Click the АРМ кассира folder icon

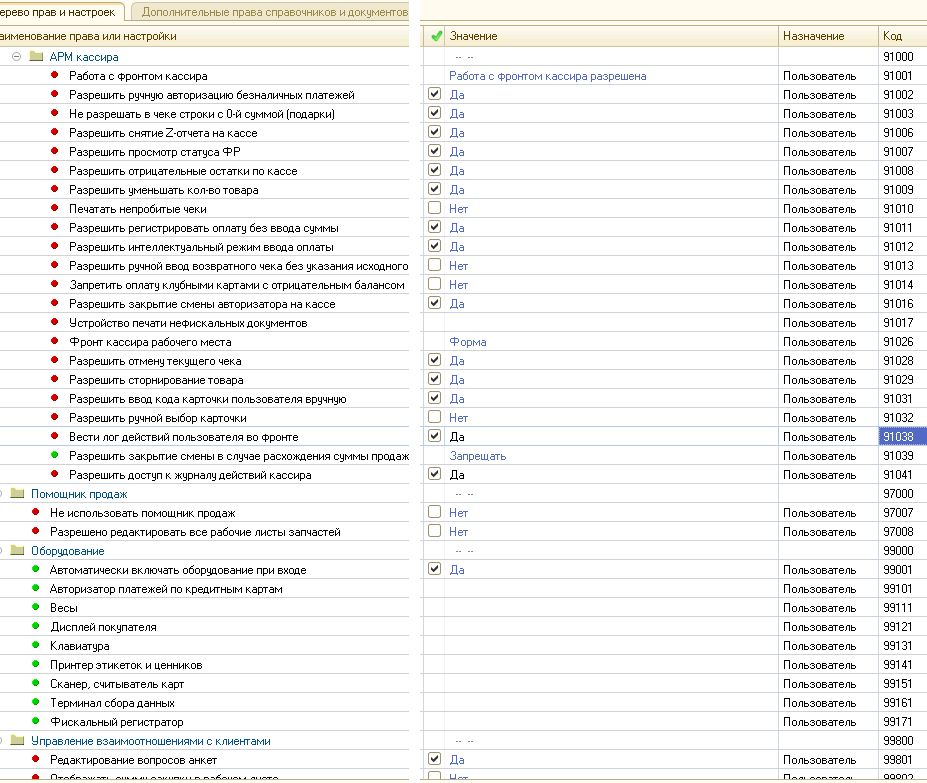coord(36,57)
